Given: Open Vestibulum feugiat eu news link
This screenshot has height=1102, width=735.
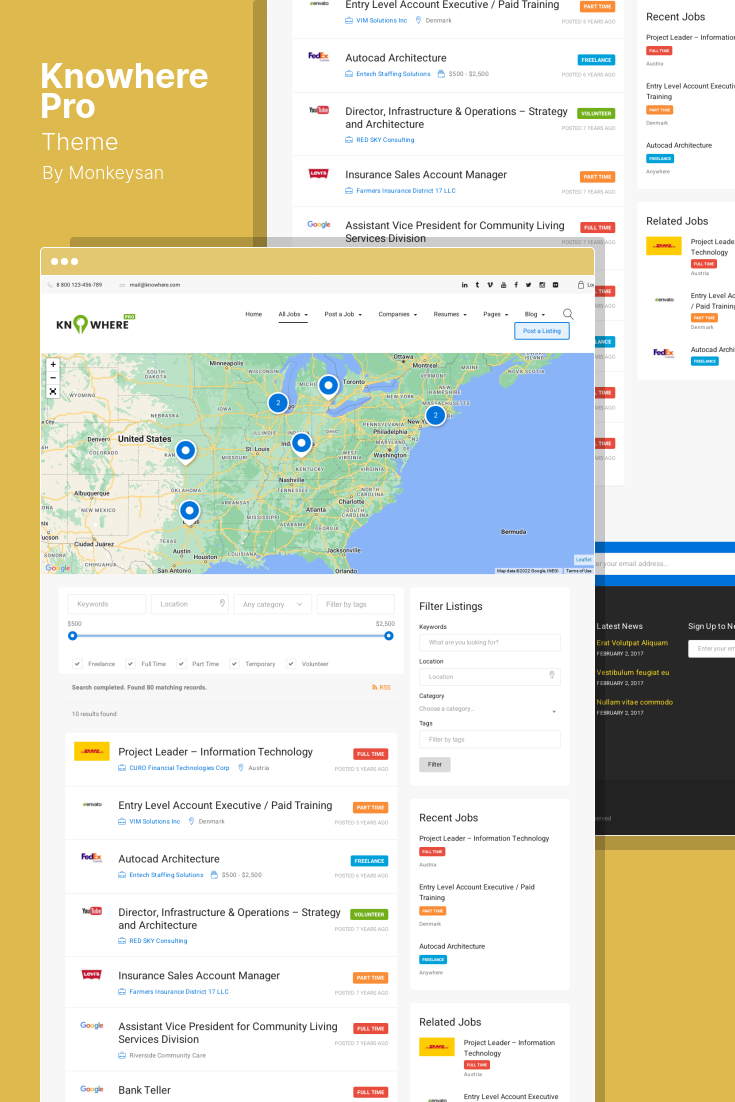Looking at the screenshot, I should [632, 673].
